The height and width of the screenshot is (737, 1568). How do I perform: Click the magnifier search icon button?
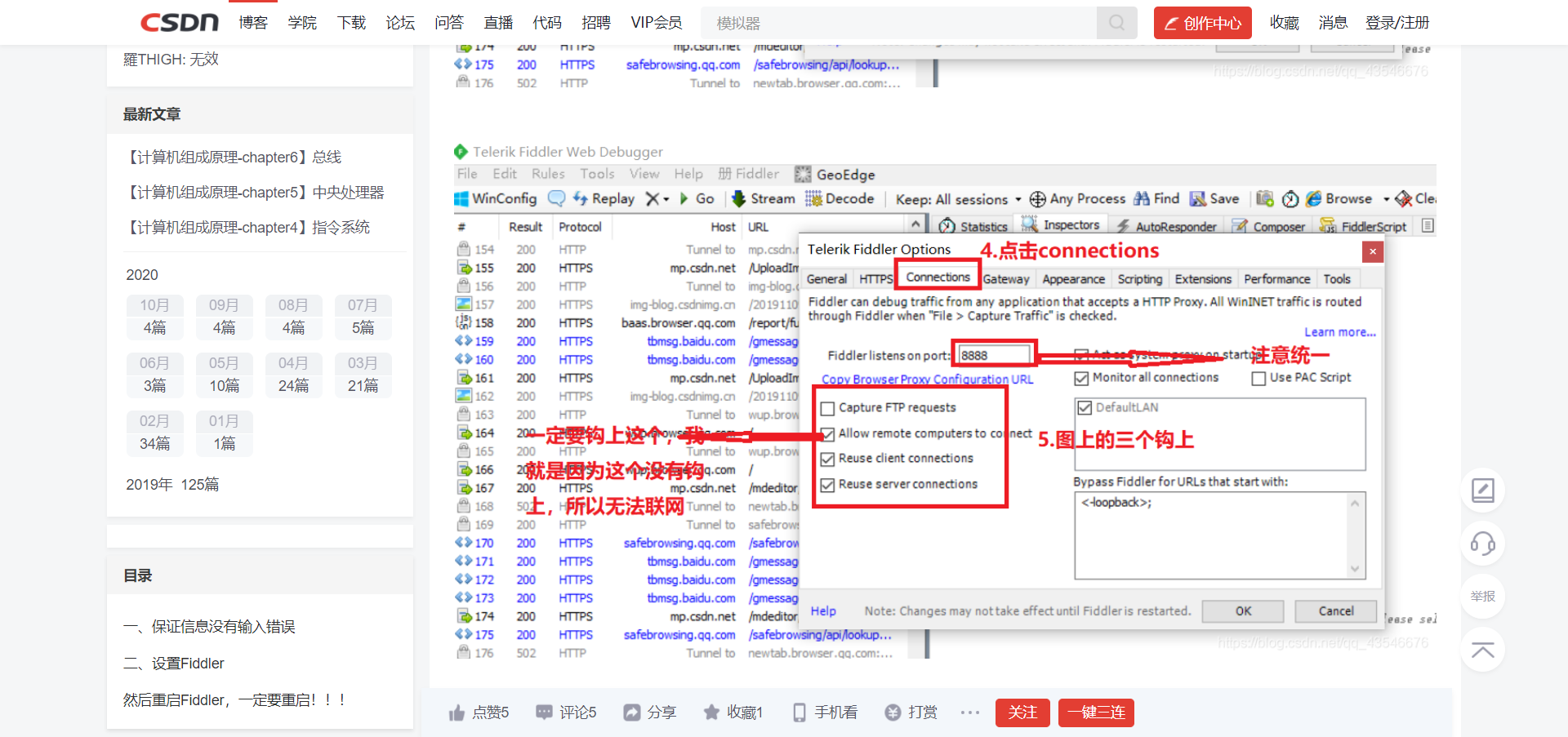1116,23
